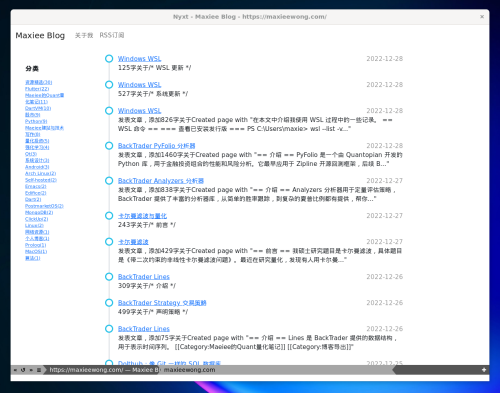Open the BackTrader Analyzers 分析器 post
Screen dimensions: 500x393
tap(161, 181)
